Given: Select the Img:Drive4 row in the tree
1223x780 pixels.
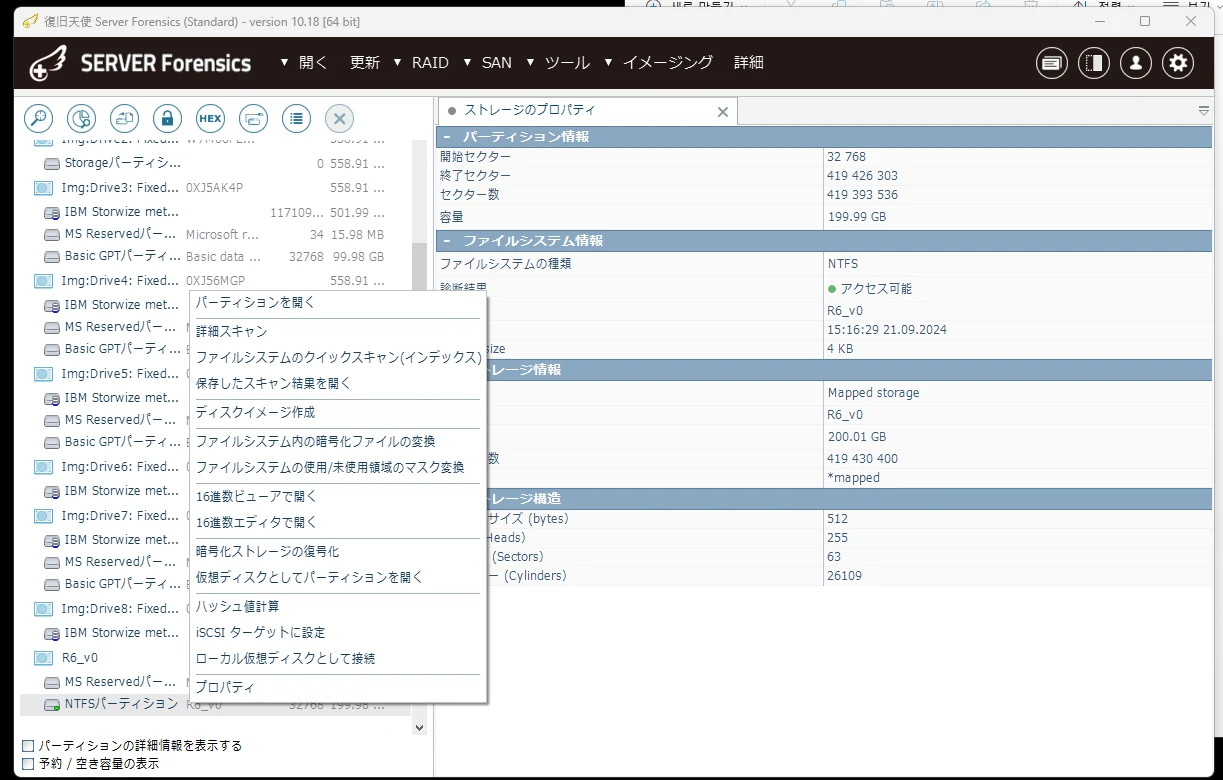Looking at the screenshot, I should tap(215, 281).
